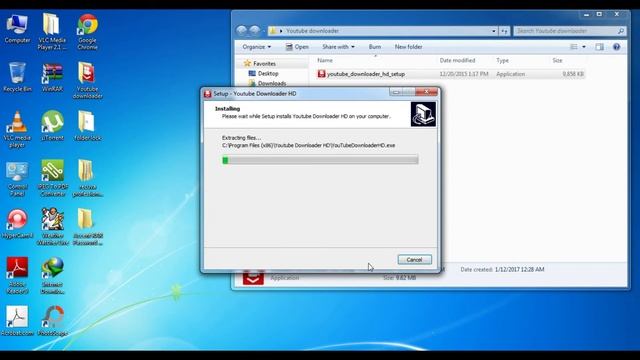This screenshot has height=360, width=640.
Task: Select the youtube_downloader_hd_setup file
Action: [451, 74]
